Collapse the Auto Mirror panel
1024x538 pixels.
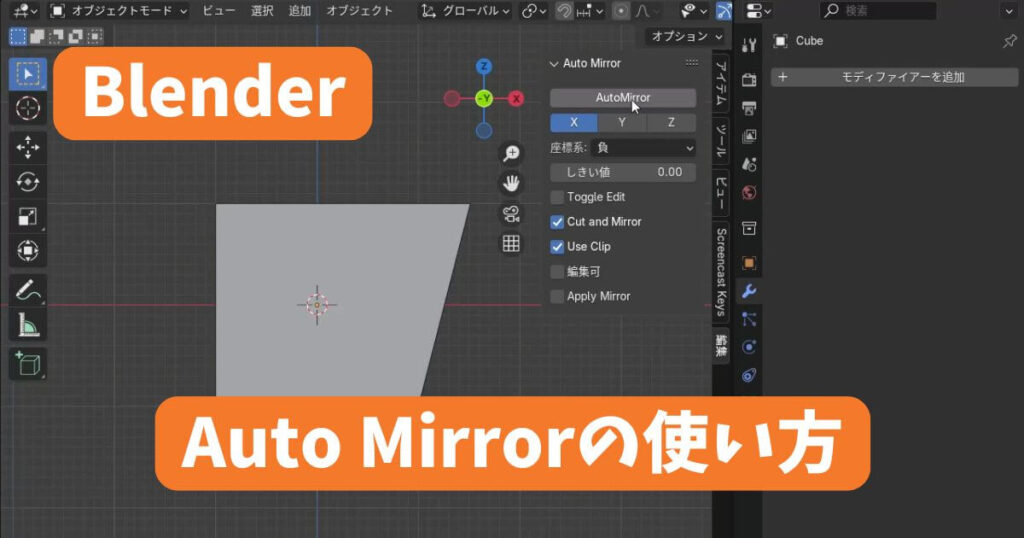pyautogui.click(x=554, y=63)
